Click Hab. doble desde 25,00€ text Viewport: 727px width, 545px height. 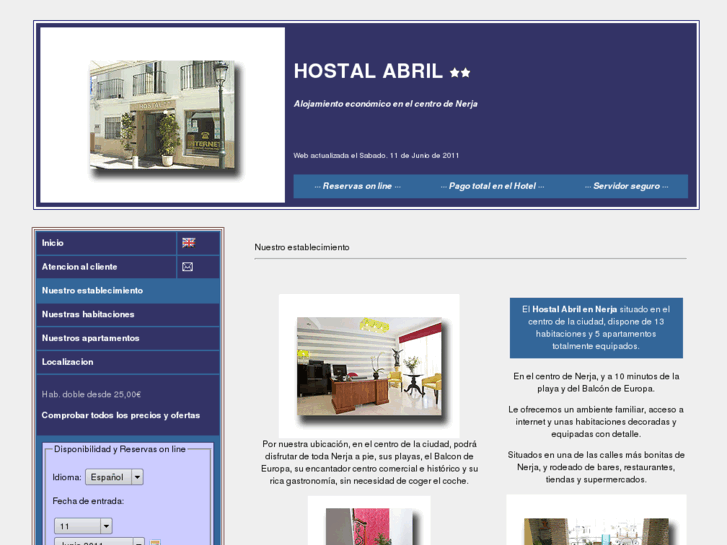tap(91, 394)
